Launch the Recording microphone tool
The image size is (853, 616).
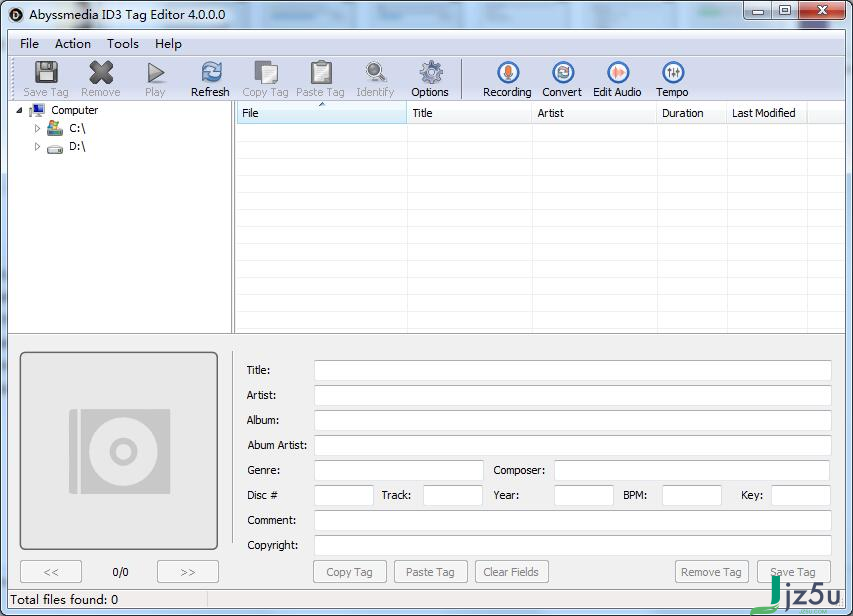[x=508, y=72]
